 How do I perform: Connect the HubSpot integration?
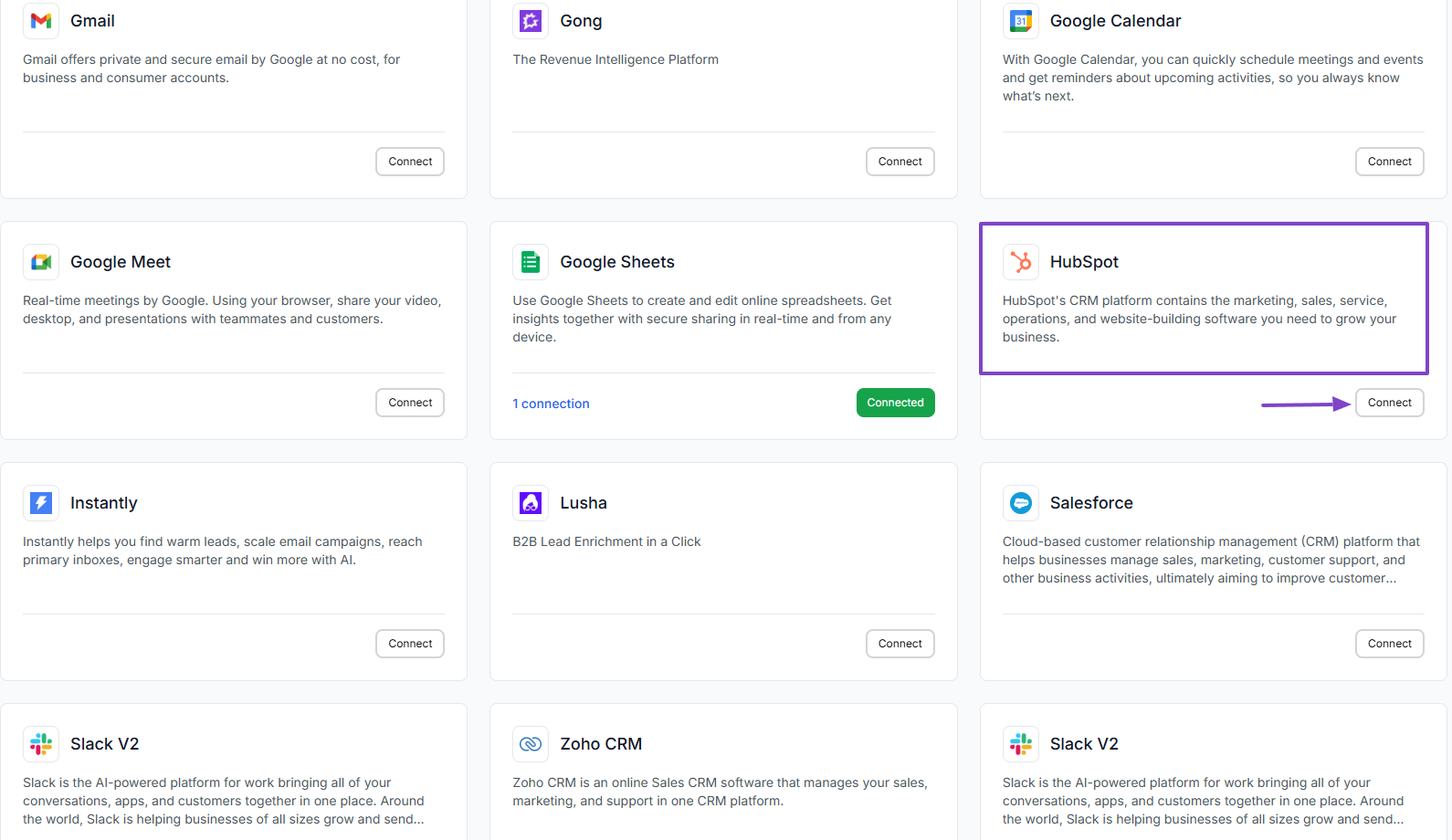point(1390,403)
